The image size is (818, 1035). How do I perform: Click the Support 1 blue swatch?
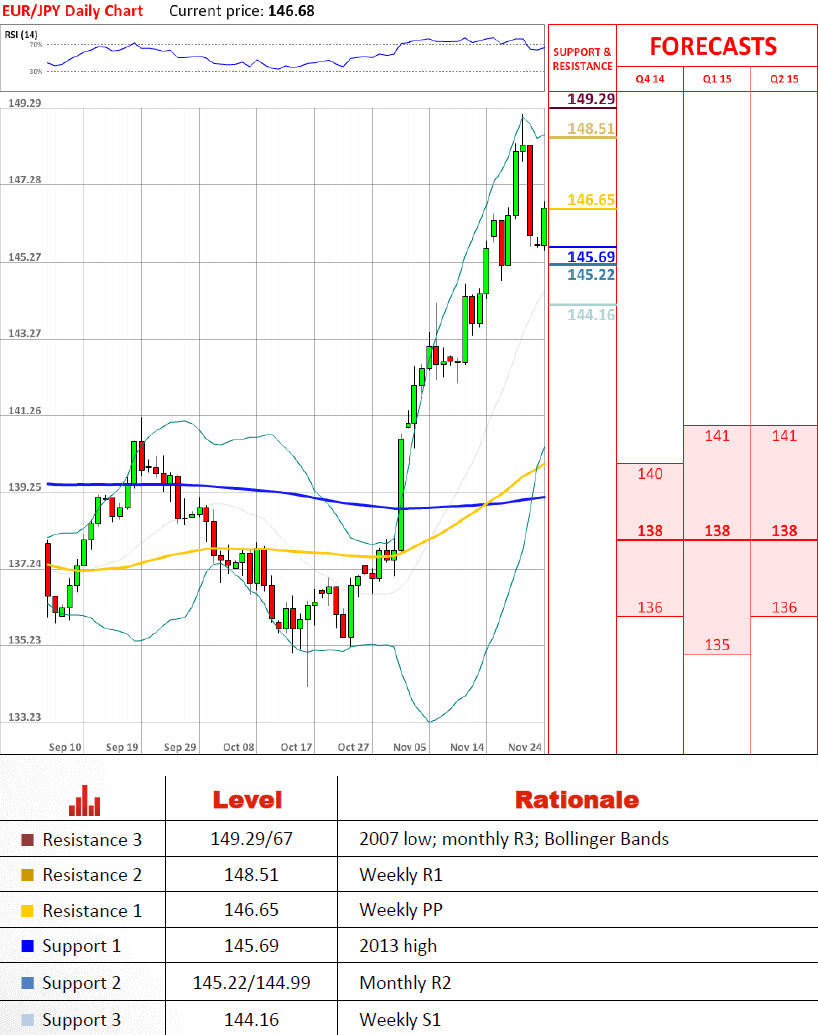(27, 946)
